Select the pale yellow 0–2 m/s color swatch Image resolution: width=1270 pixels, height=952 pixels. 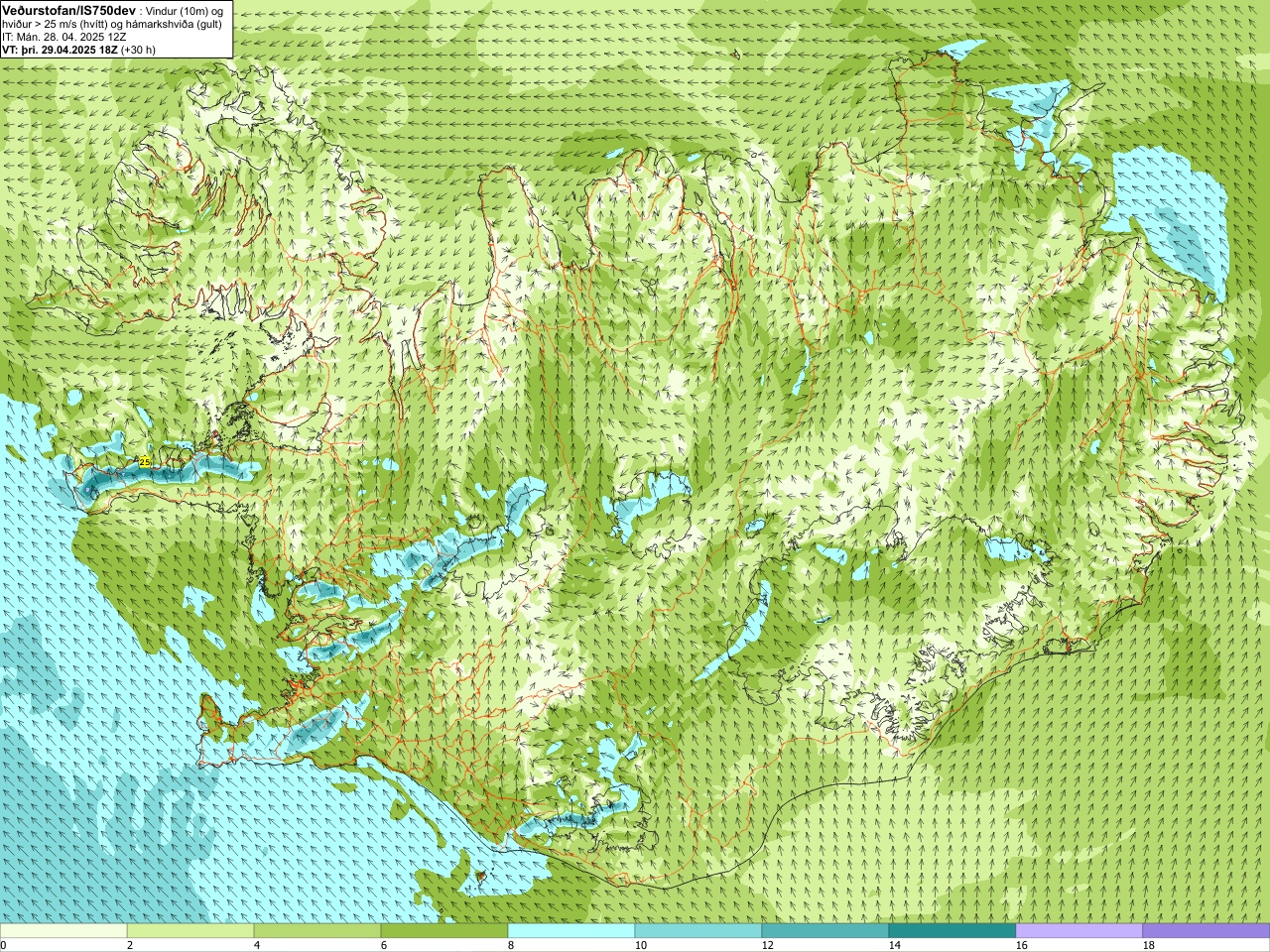pyautogui.click(x=63, y=931)
